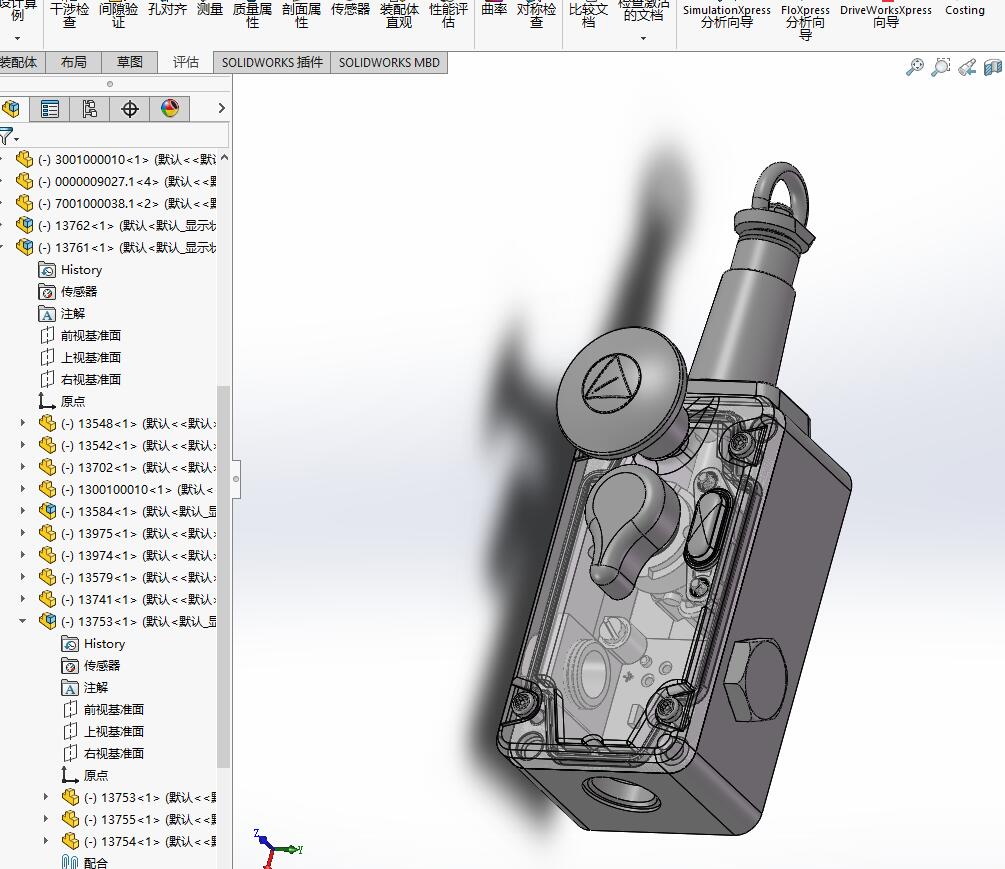
Task: Click the Previous View icon
Action: (967, 67)
